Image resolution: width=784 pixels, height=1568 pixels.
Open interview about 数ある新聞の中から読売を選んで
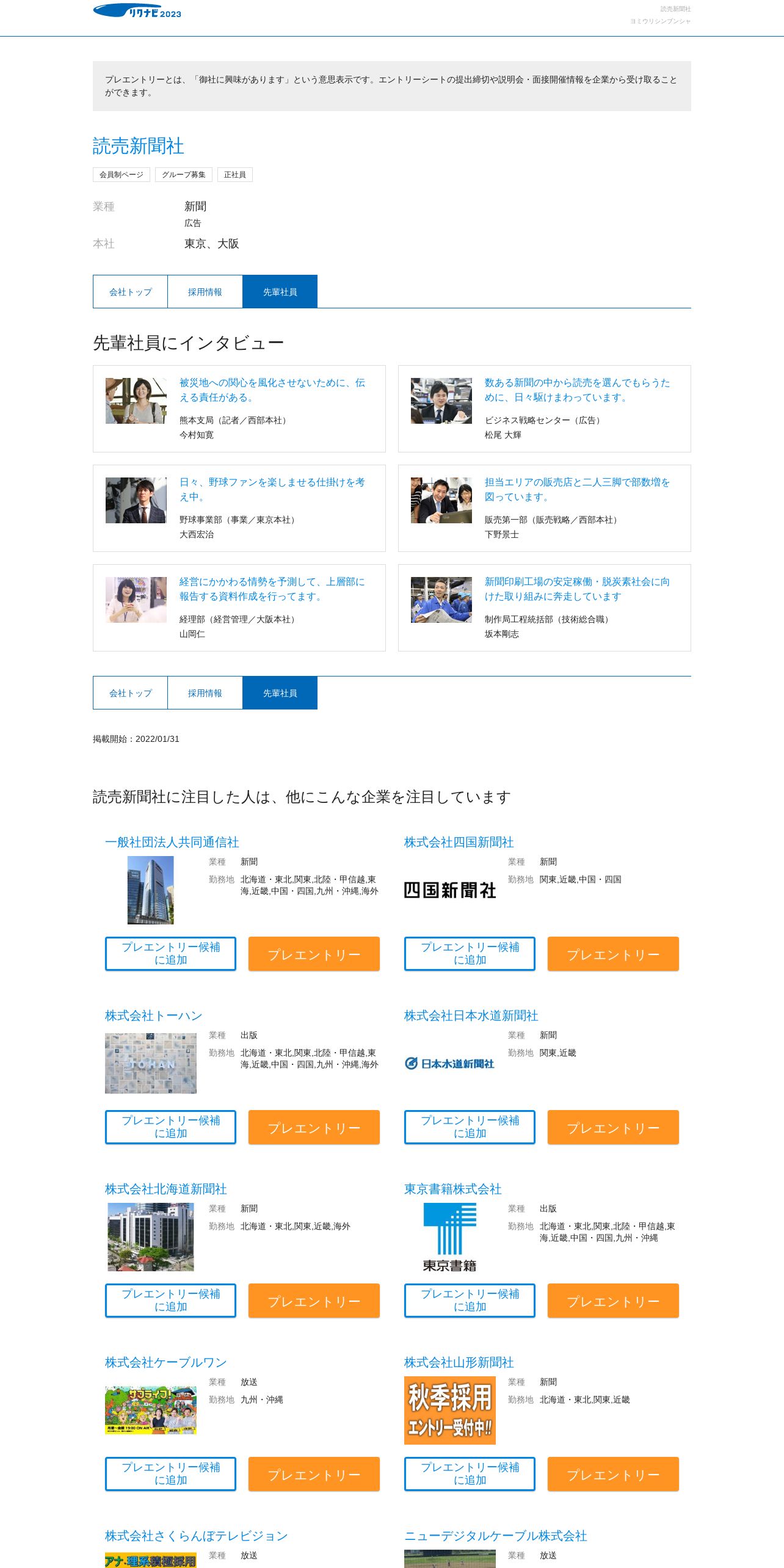578,390
